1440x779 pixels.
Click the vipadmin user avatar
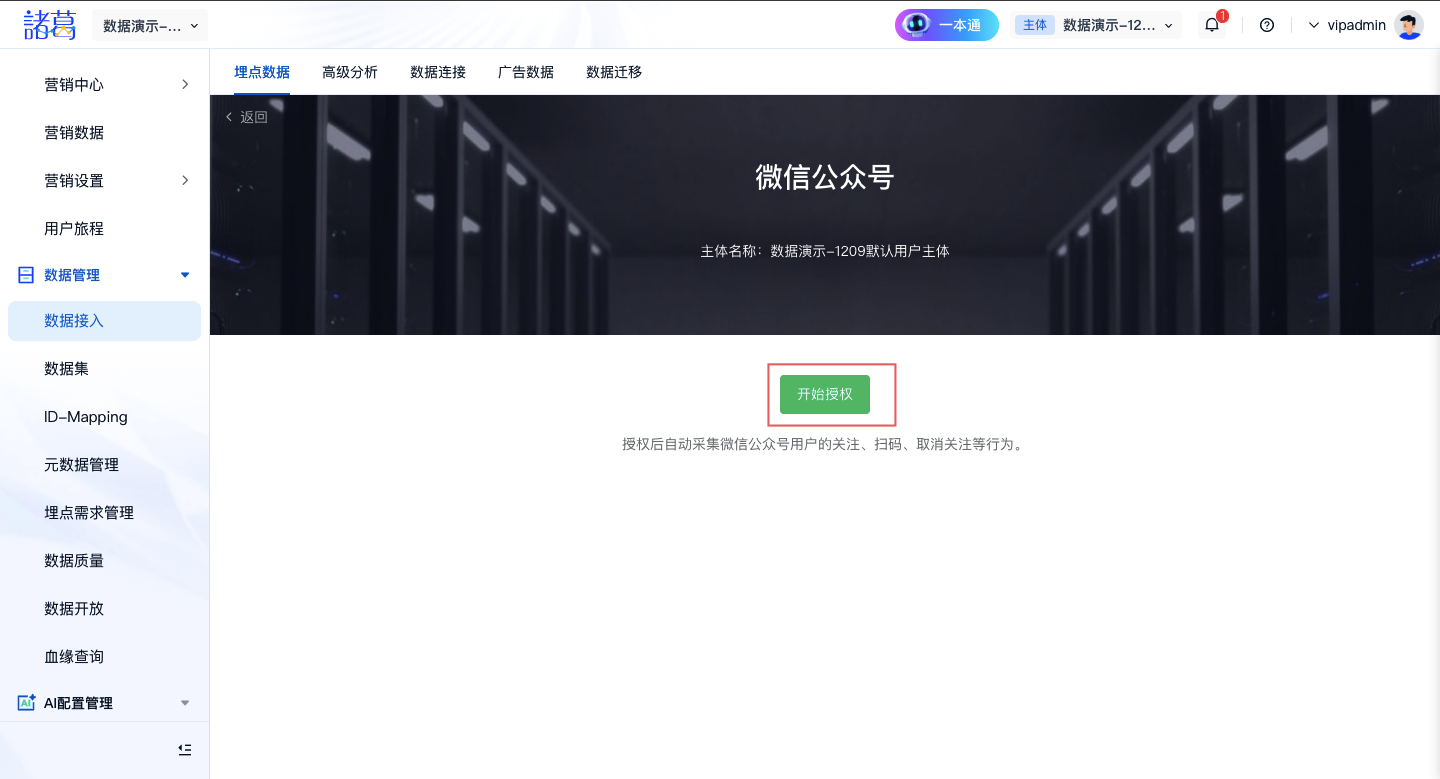click(x=1408, y=25)
